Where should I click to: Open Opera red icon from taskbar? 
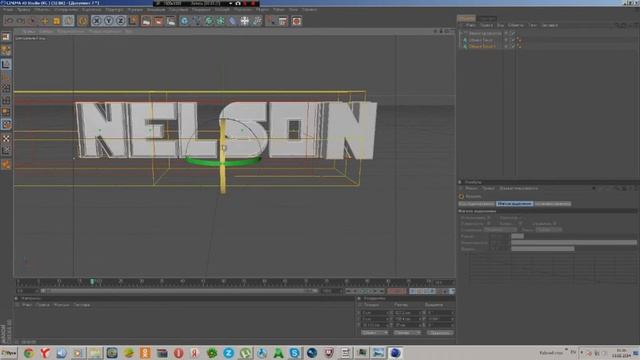[178, 353]
